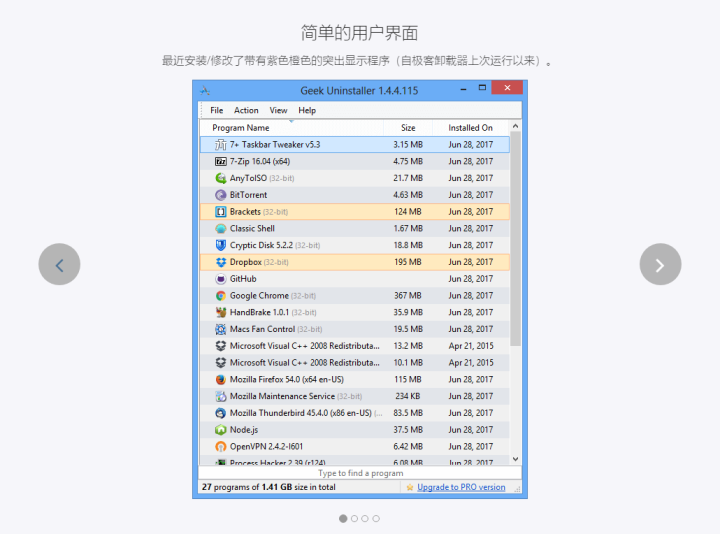This screenshot has height=534, width=720.
Task: Click the GitHub program icon
Action: coord(221,279)
